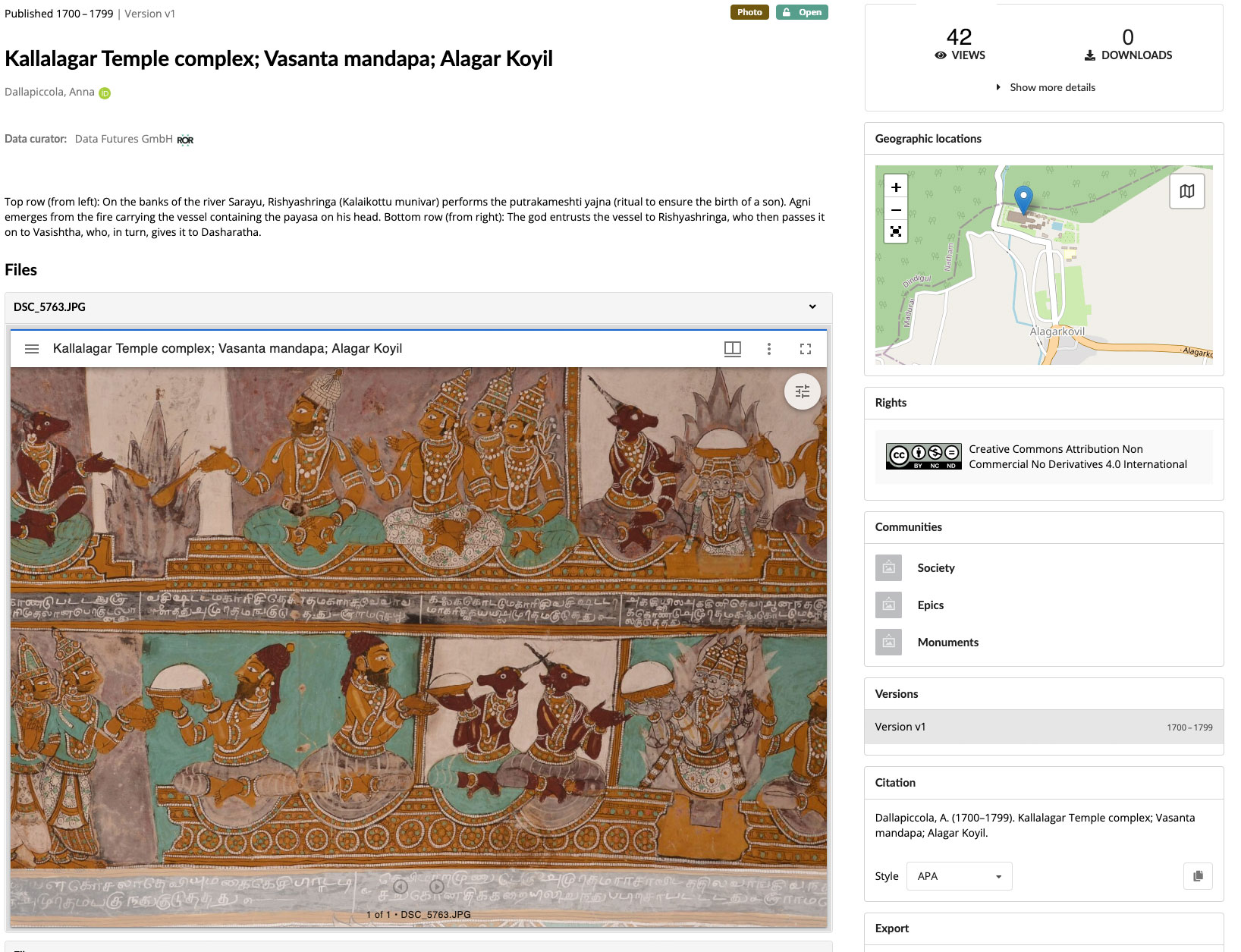This screenshot has width=1241, height=952.
Task: Open image adjustment sliders on the photo
Action: point(802,391)
